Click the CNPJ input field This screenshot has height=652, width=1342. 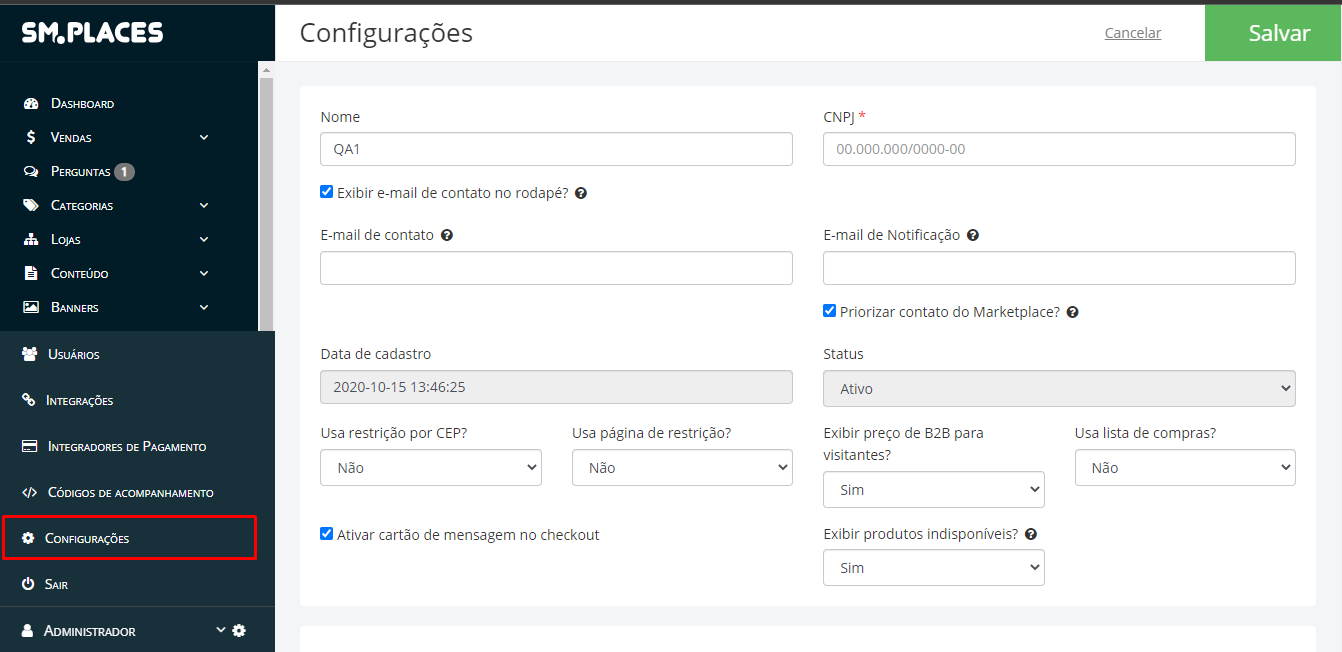tap(1059, 149)
